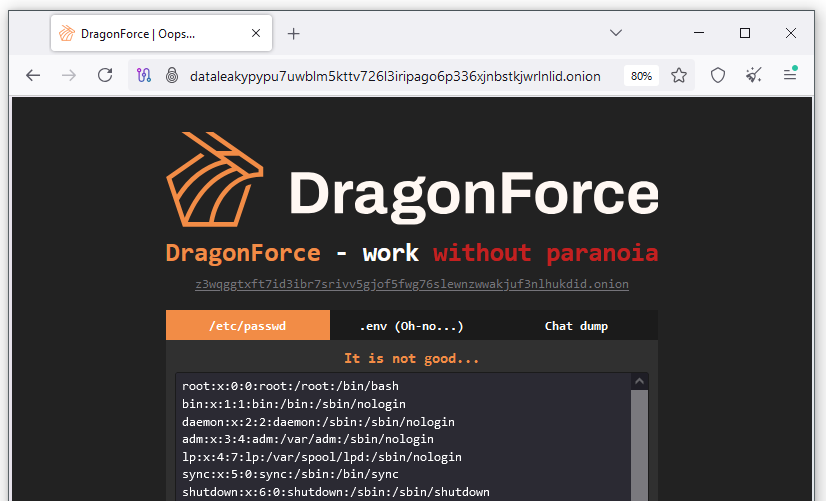Click the daemon:x:2:2 passwd line
This screenshot has width=826, height=501.
click(x=318, y=422)
